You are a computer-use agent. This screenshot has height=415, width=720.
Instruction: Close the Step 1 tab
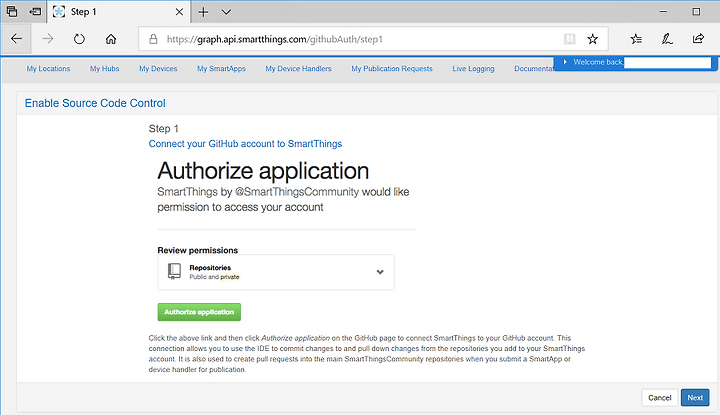180,12
